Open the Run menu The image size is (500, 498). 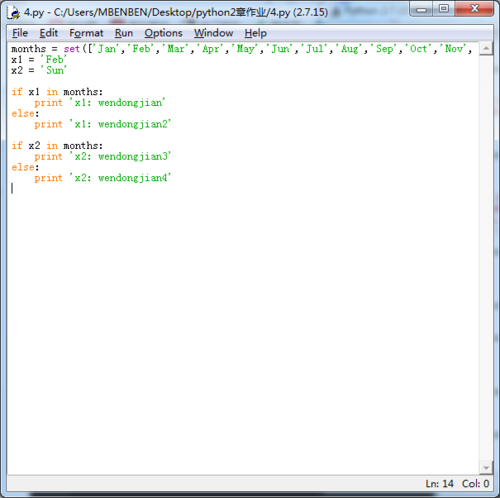point(124,33)
